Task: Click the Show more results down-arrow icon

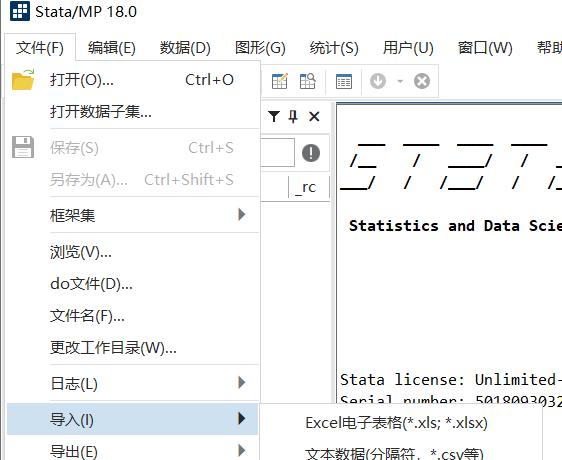Action: click(x=378, y=81)
